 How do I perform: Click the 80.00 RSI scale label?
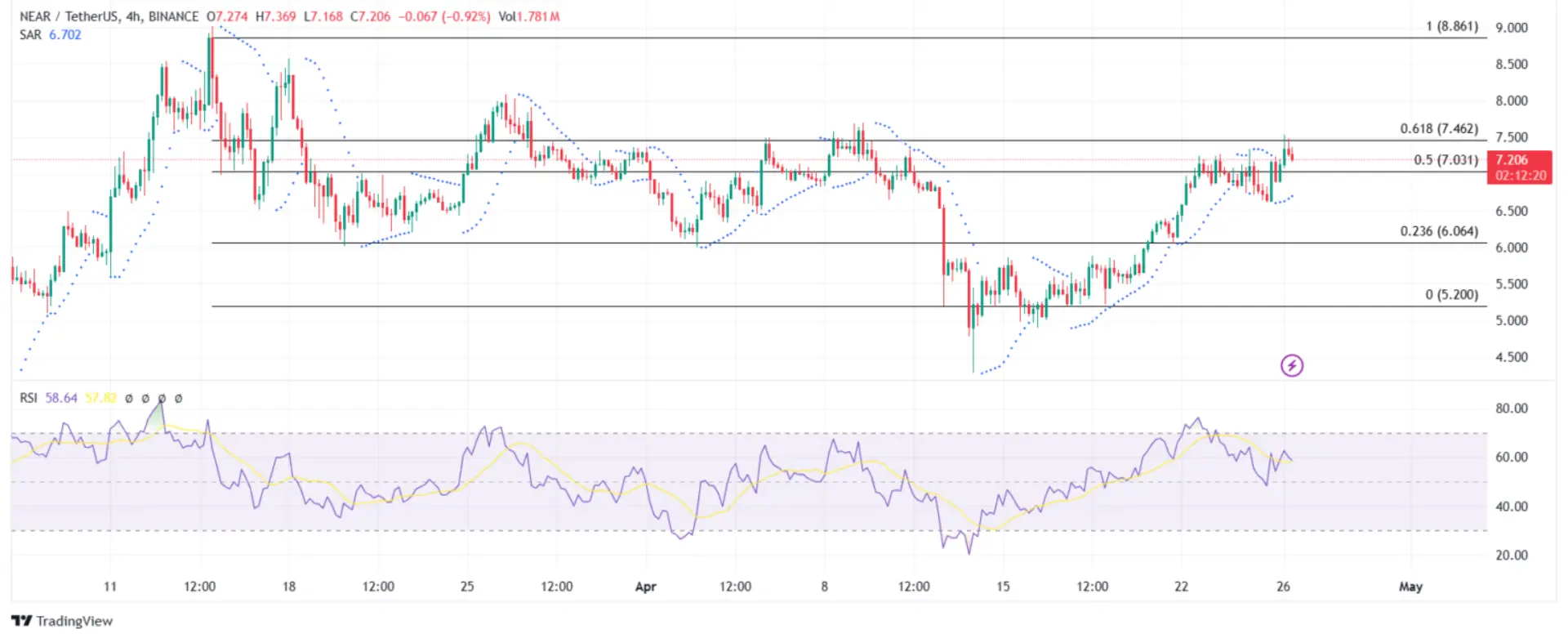[1511, 409]
